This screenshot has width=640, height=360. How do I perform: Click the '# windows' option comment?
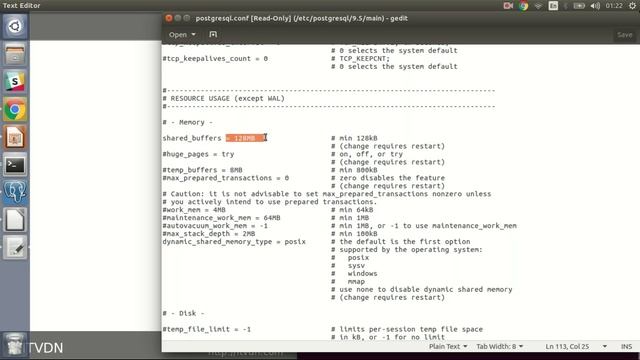coord(354,273)
